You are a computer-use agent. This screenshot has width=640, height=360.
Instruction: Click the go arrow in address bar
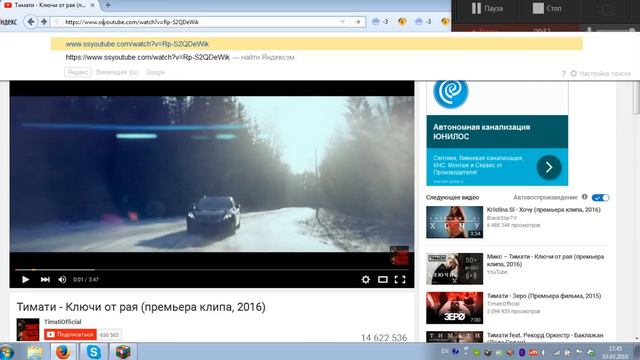(358, 22)
